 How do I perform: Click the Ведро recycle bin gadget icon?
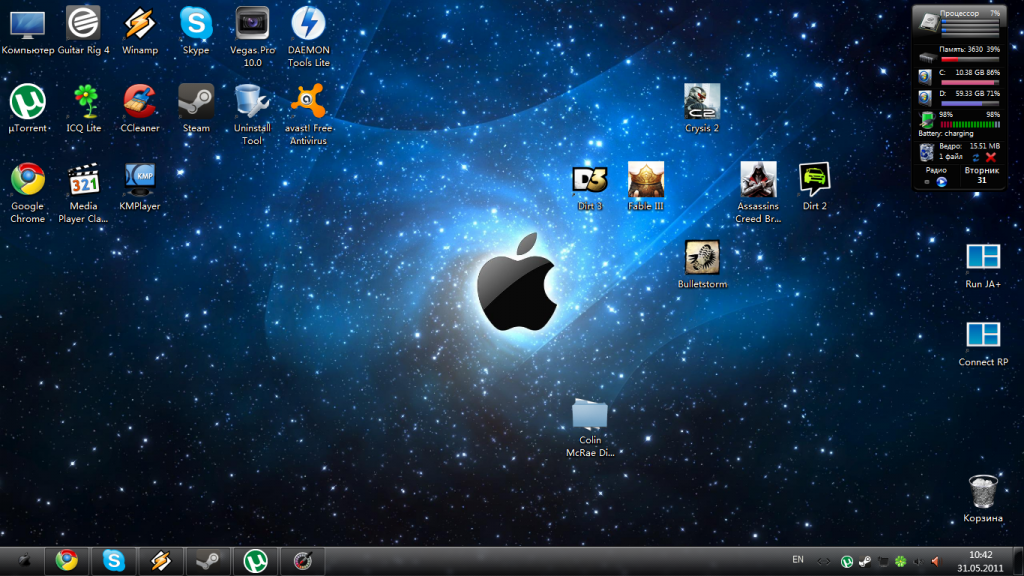tap(926, 152)
